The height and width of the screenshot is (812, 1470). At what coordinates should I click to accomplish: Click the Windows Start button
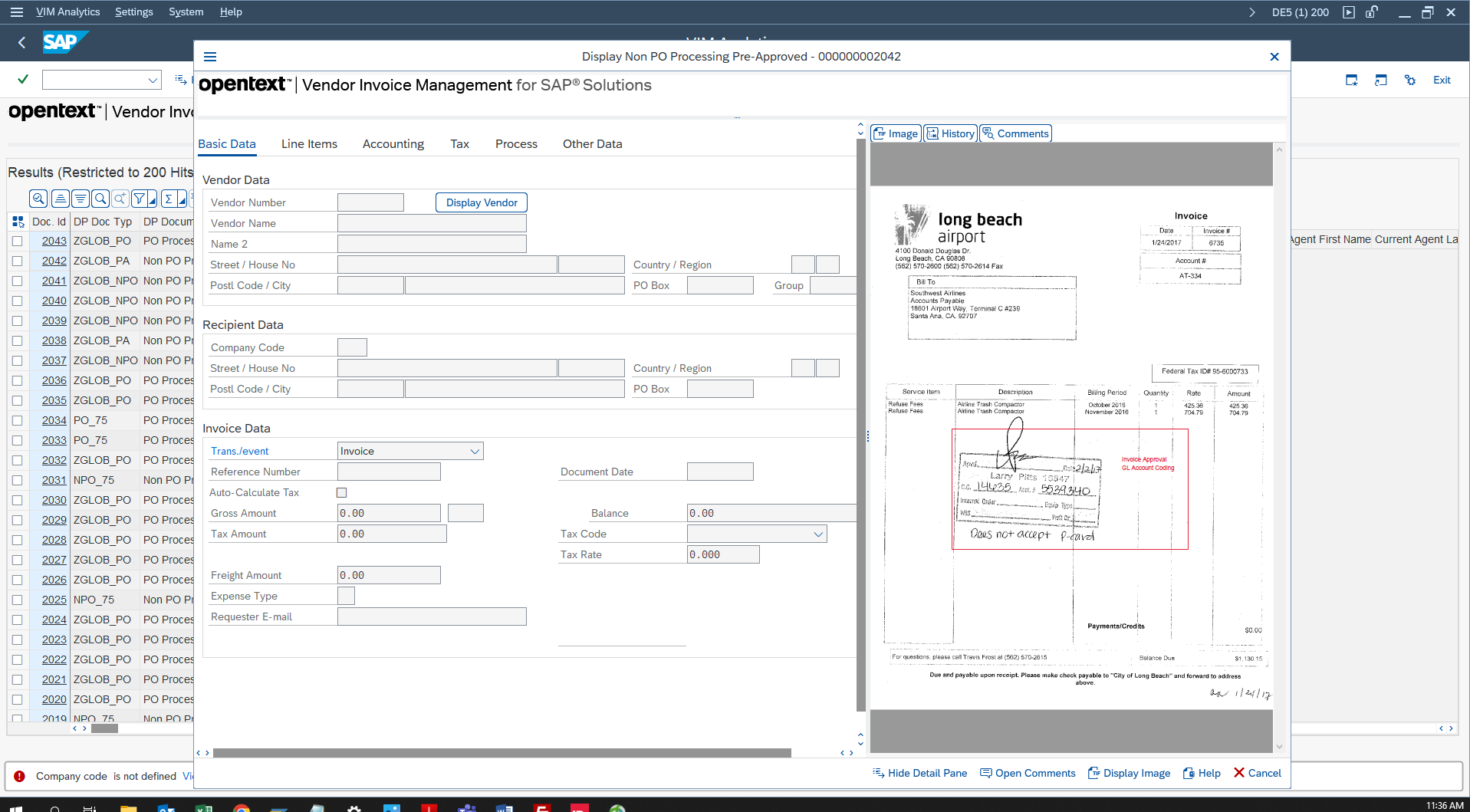[x=16, y=807]
